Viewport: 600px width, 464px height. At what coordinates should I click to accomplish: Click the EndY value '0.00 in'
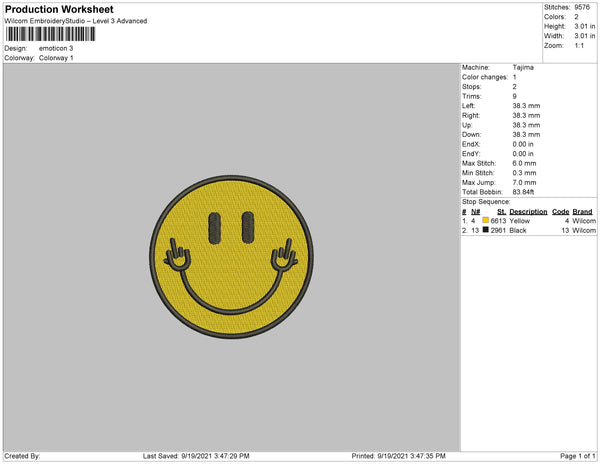(523, 153)
